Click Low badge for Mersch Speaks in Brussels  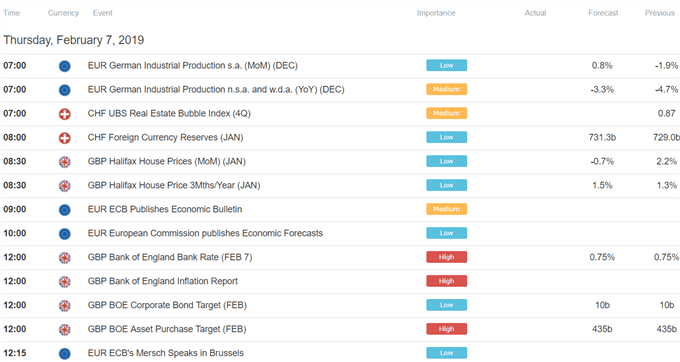pyautogui.click(x=447, y=353)
